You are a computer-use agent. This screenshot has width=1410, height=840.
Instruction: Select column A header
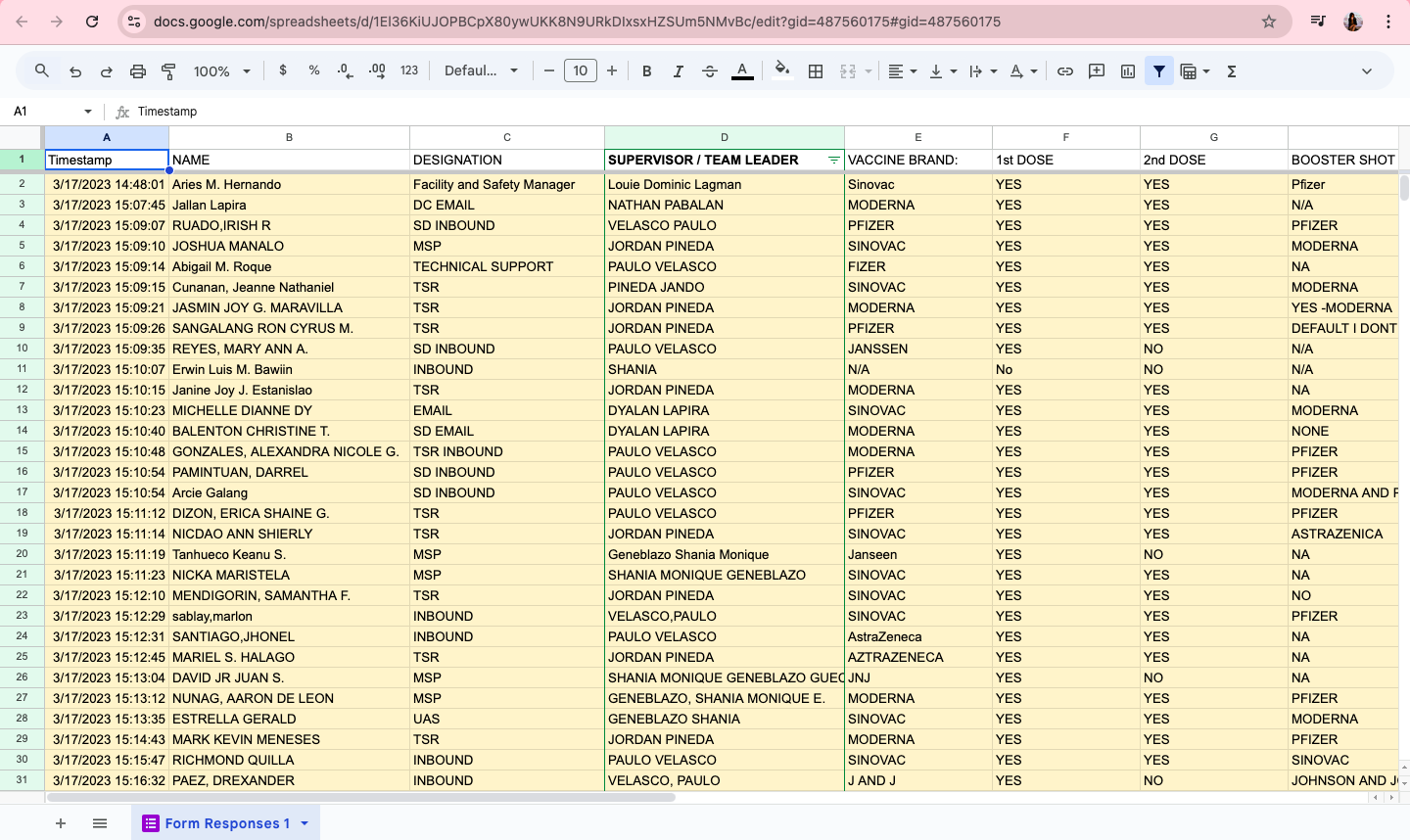(107, 137)
